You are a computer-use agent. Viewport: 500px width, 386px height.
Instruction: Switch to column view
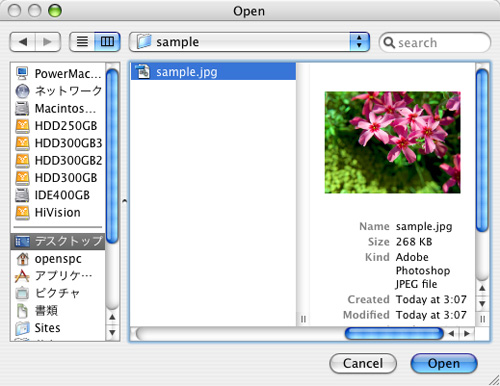(107, 42)
